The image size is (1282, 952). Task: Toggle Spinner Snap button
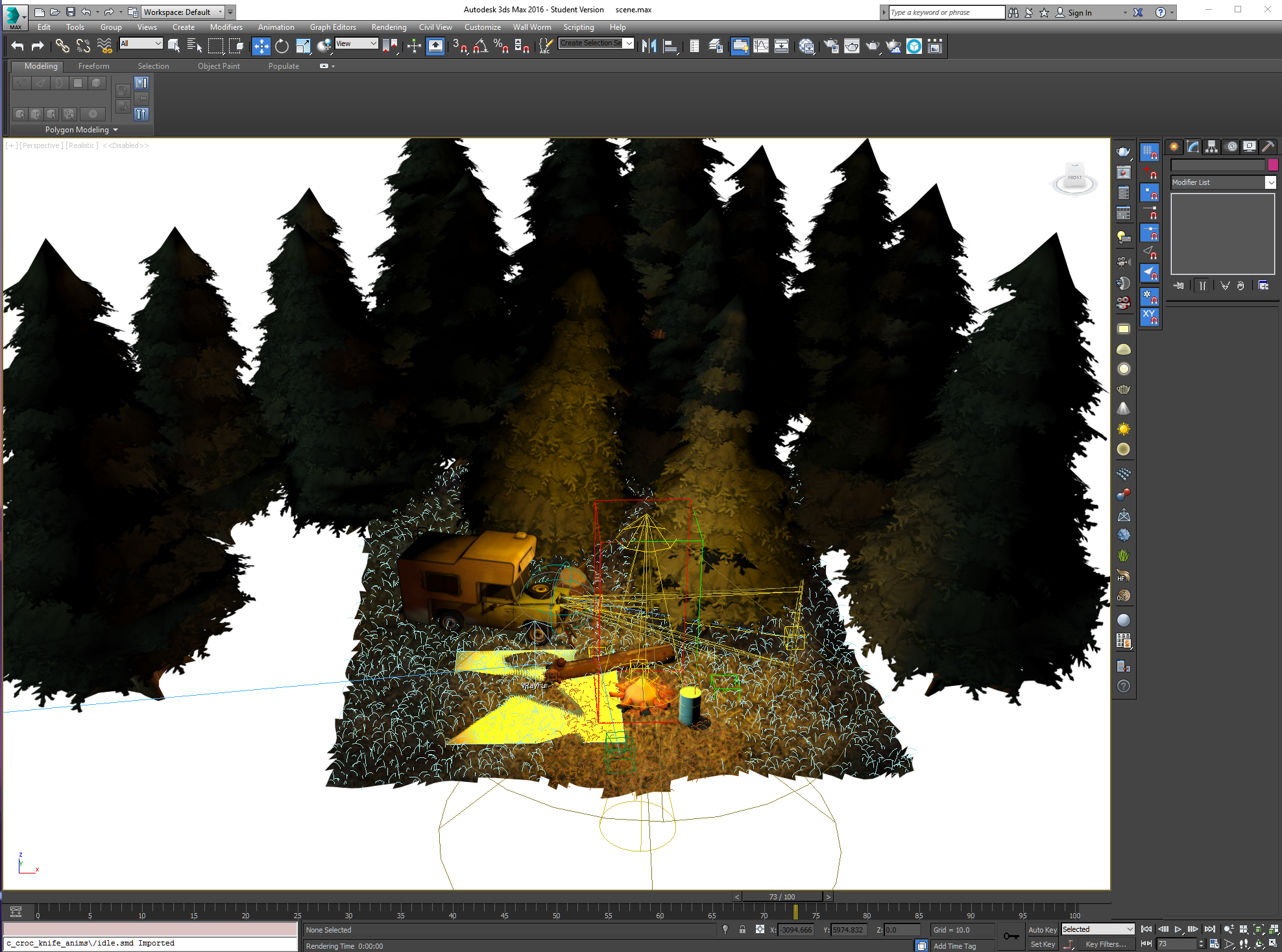(x=522, y=45)
